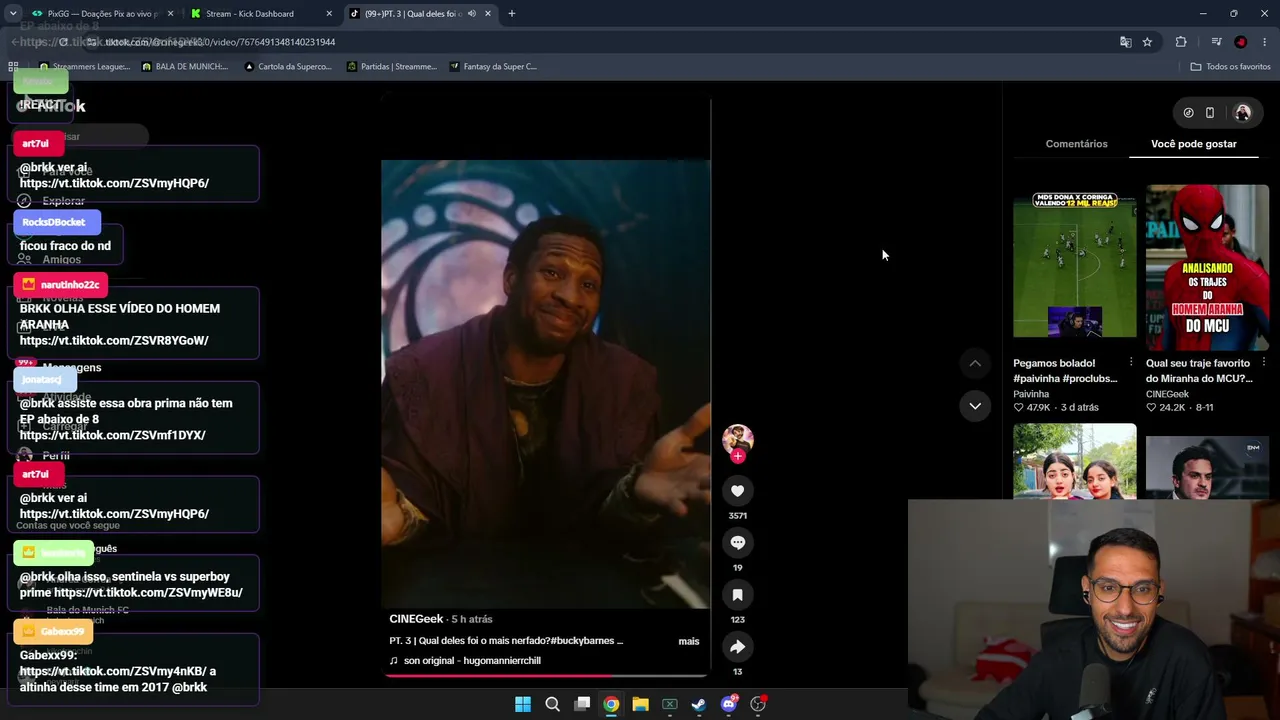Open the "son original - hugomannierrchill" sound link

[472, 661]
